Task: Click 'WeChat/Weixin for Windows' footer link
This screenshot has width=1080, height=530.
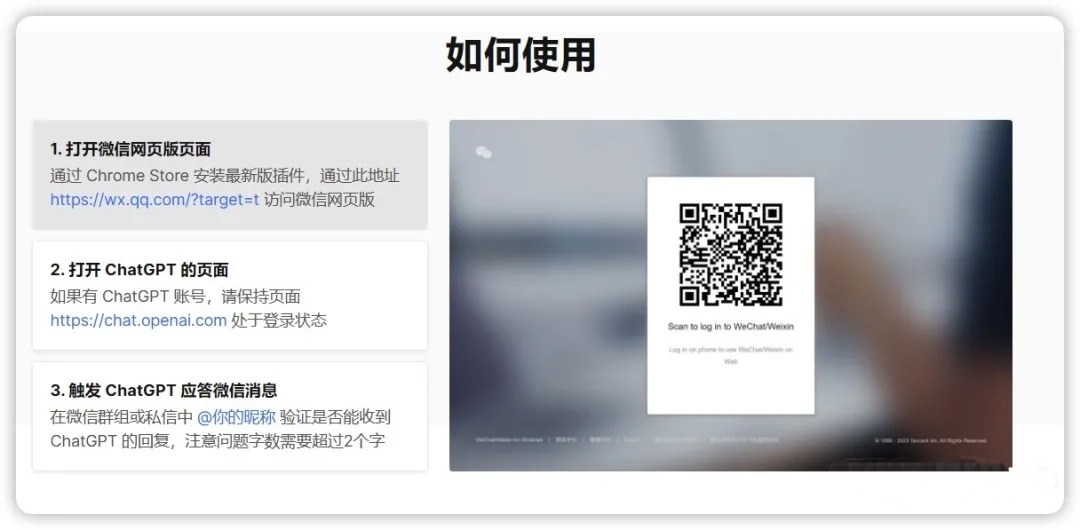Action: [x=509, y=440]
